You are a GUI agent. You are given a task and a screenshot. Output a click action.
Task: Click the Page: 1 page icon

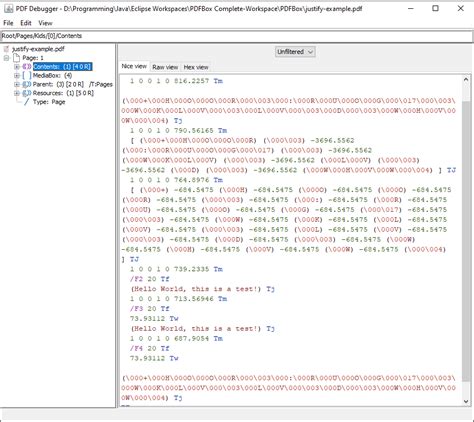click(16, 58)
